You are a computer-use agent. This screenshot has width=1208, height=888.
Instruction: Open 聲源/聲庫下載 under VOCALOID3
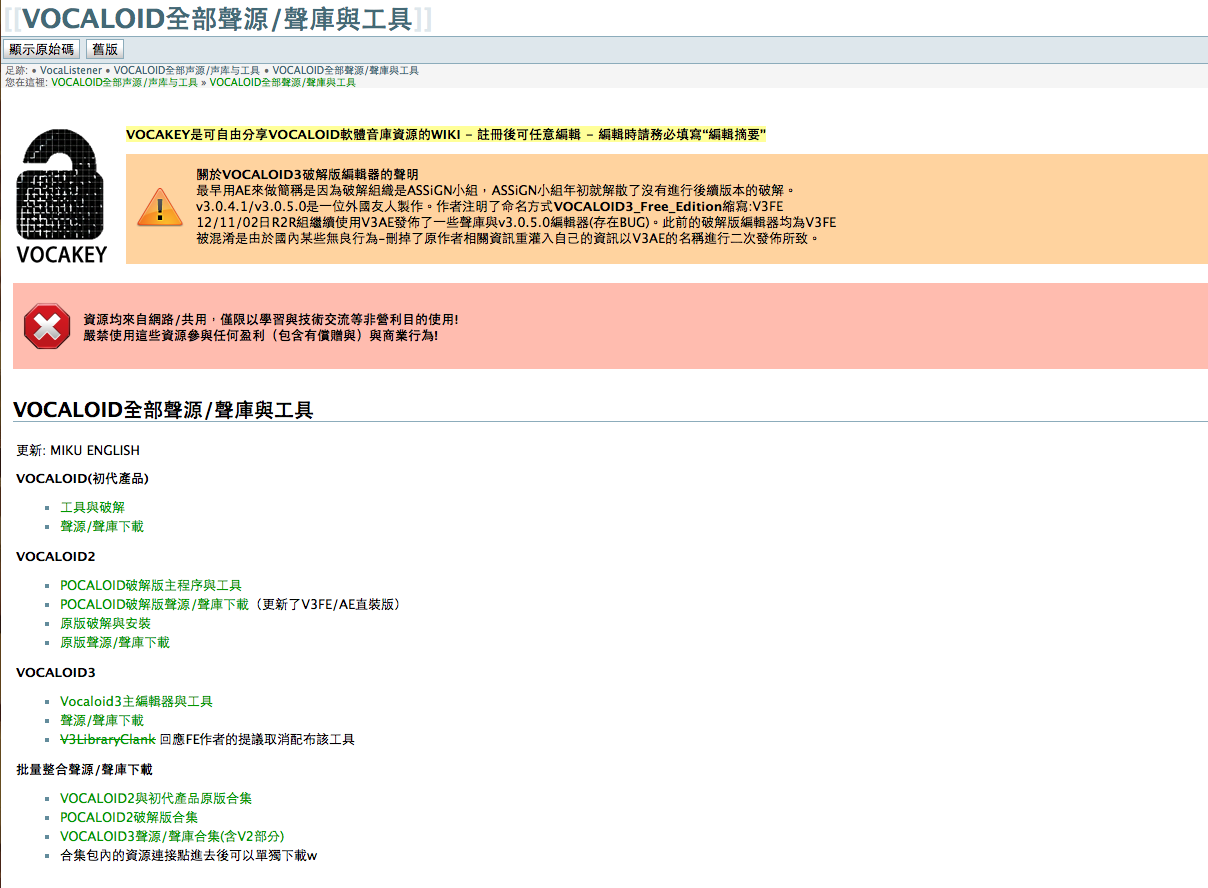point(102,720)
